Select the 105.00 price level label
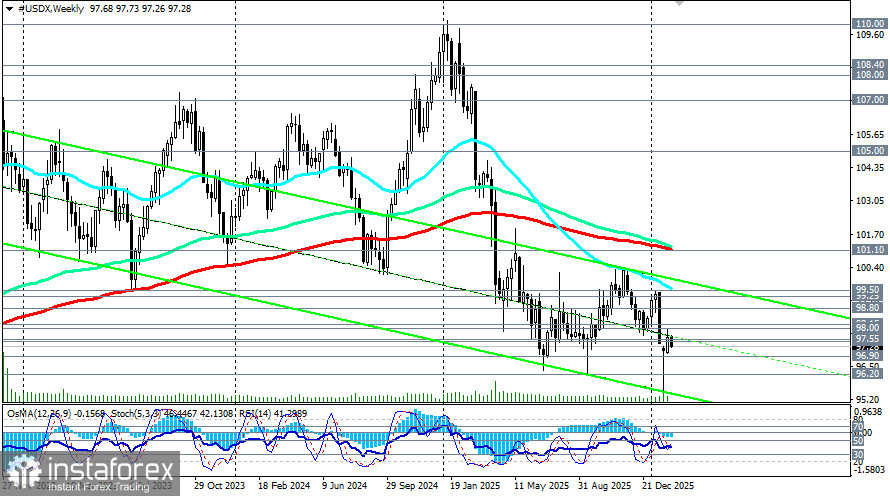Screen dimensions: 890x496 pos(870,151)
